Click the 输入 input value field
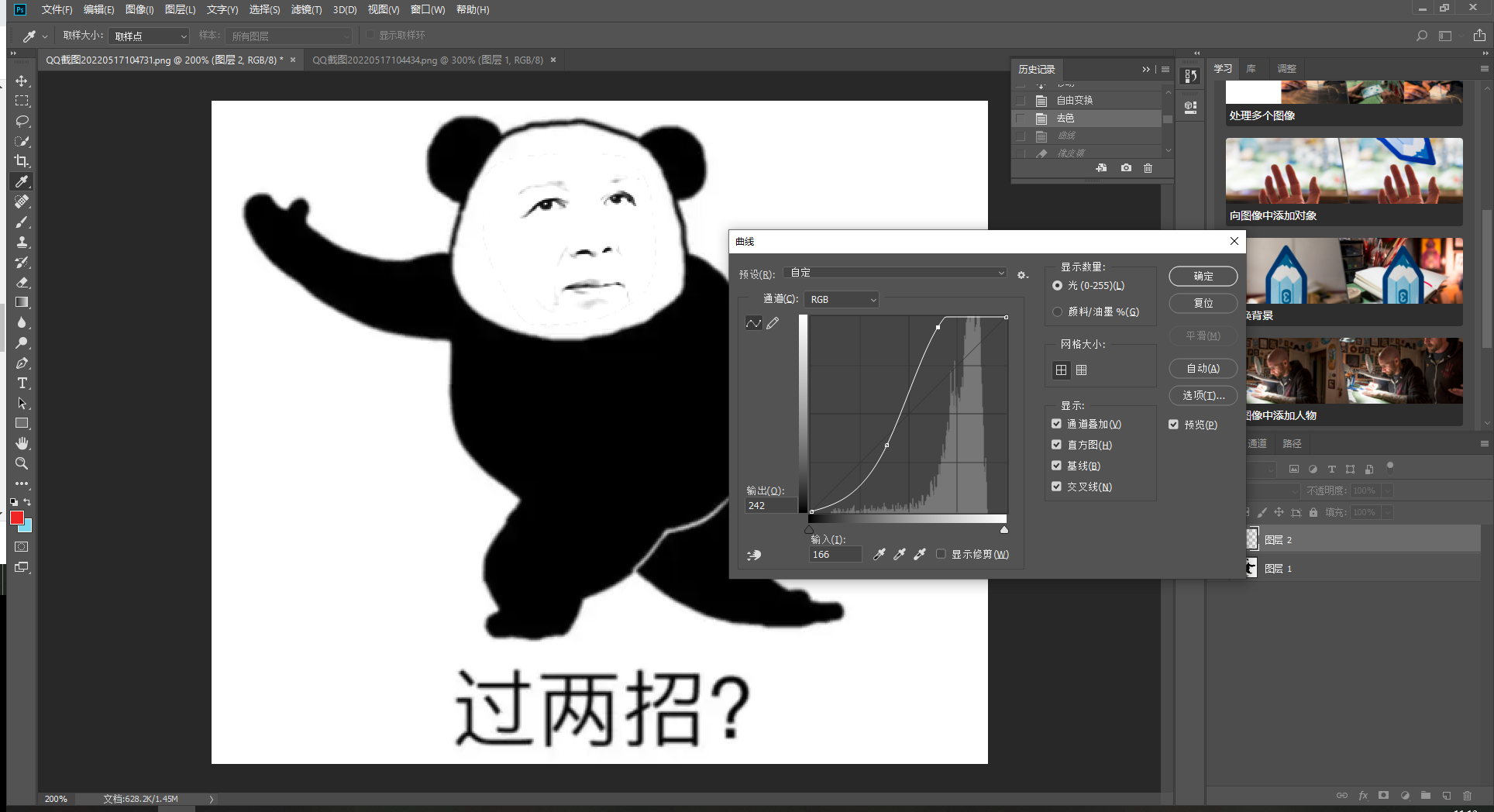The height and width of the screenshot is (812, 1494). click(835, 554)
